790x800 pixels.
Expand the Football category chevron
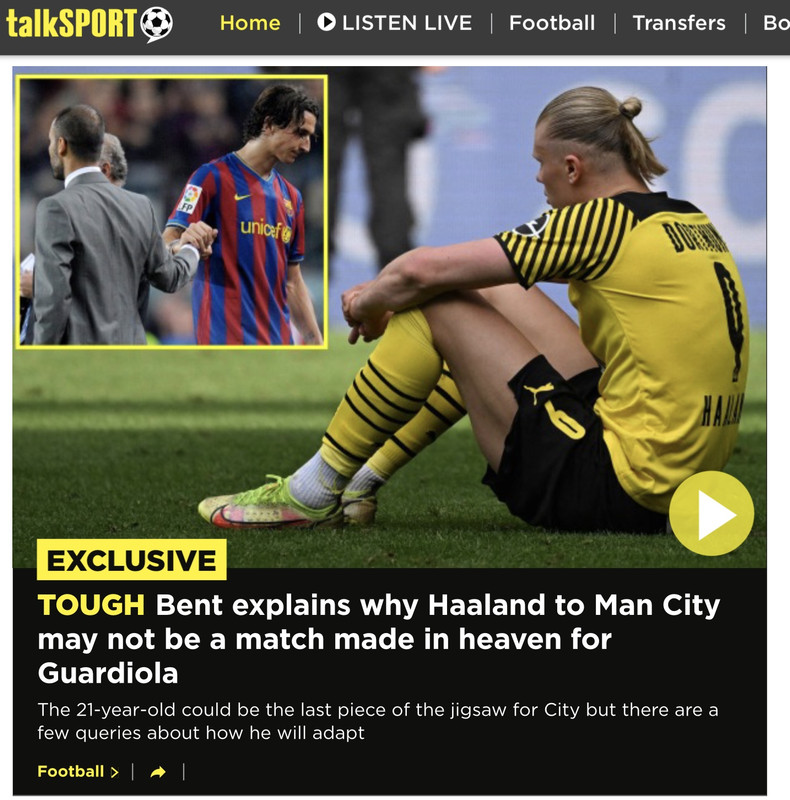point(115,772)
